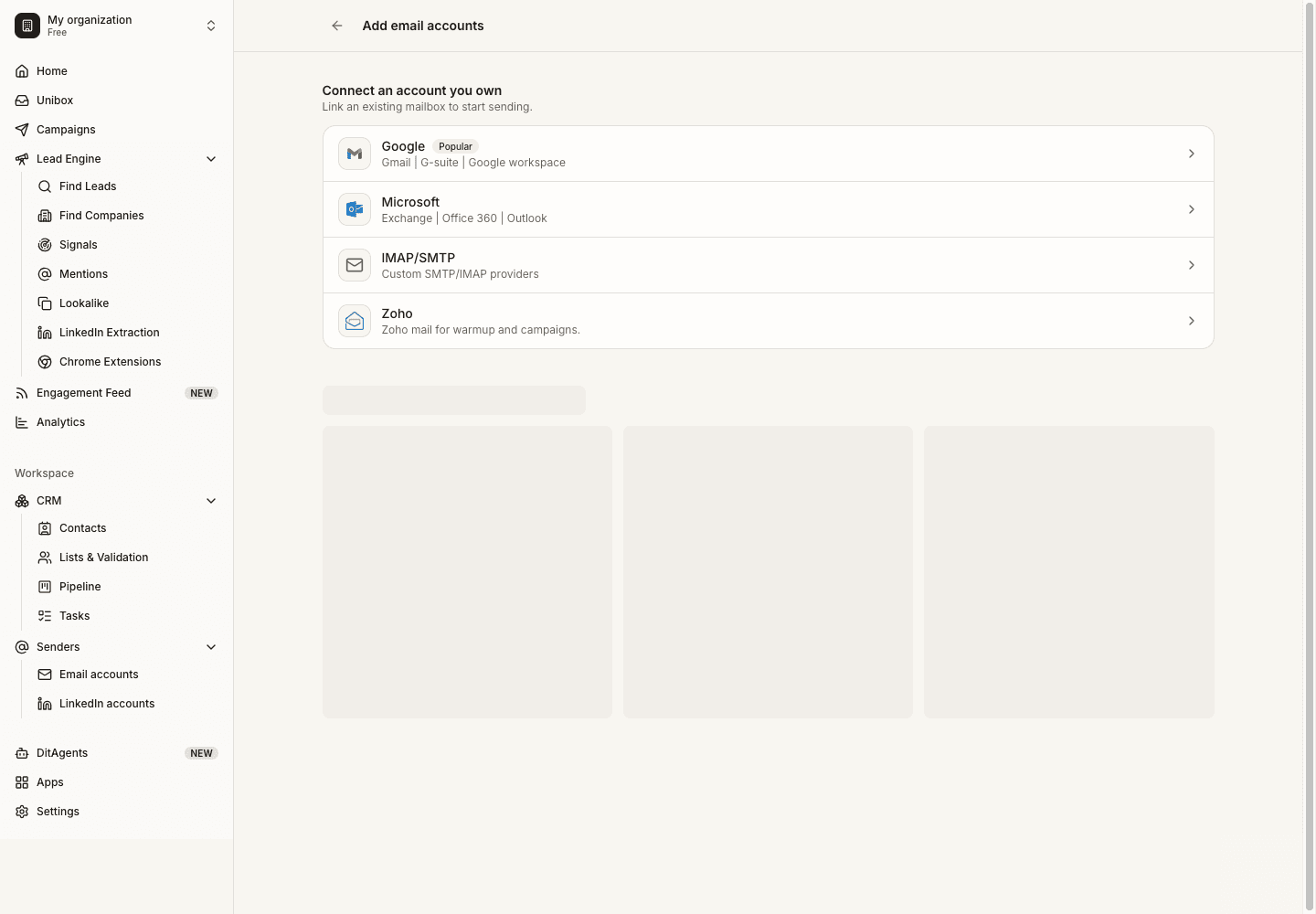Click the Analytics chart icon
The image size is (1316, 914).
click(x=22, y=422)
